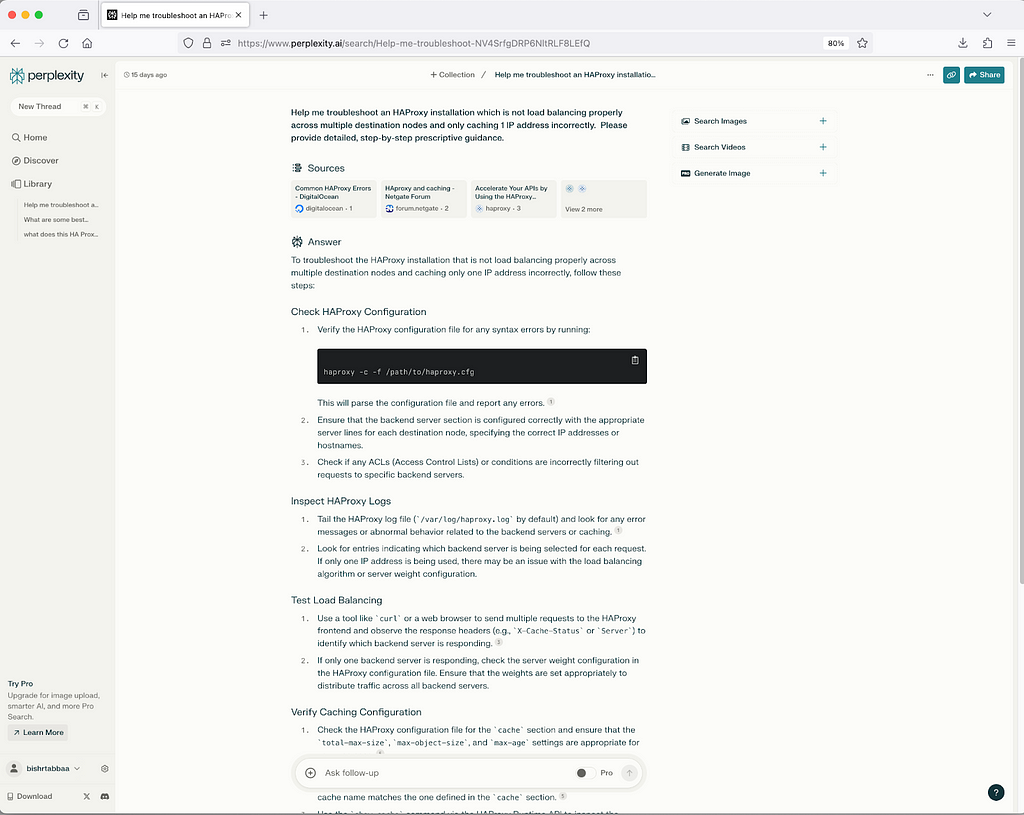The height and width of the screenshot is (815, 1024).
Task: List all tabs dropdown arrow
Action: click(987, 14)
